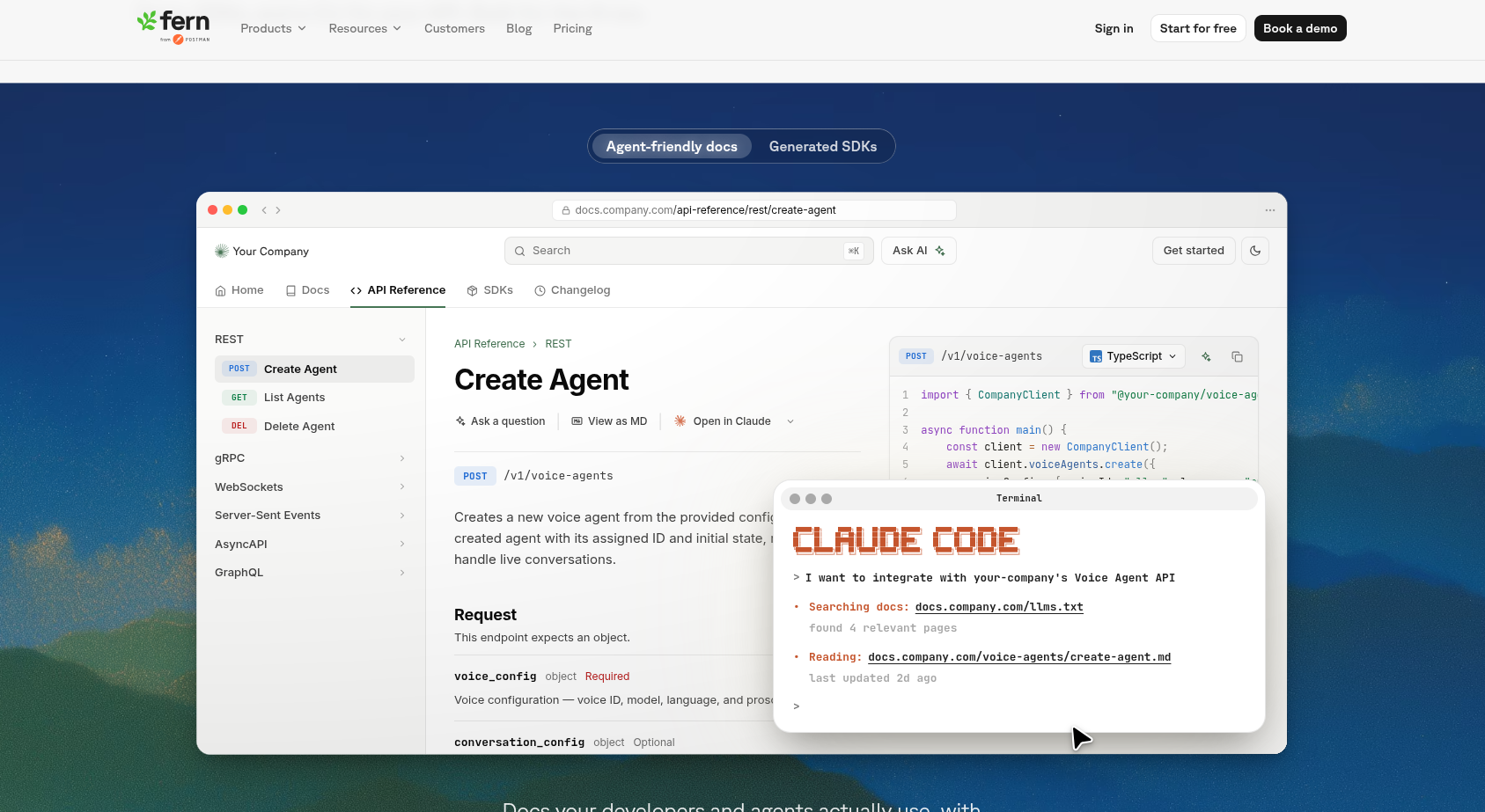Click the Docs tab book icon

click(290, 290)
